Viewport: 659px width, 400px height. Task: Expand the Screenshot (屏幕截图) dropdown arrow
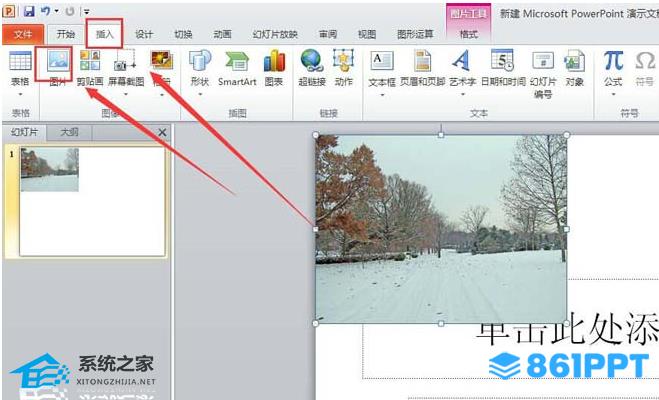pyautogui.click(x=126, y=94)
